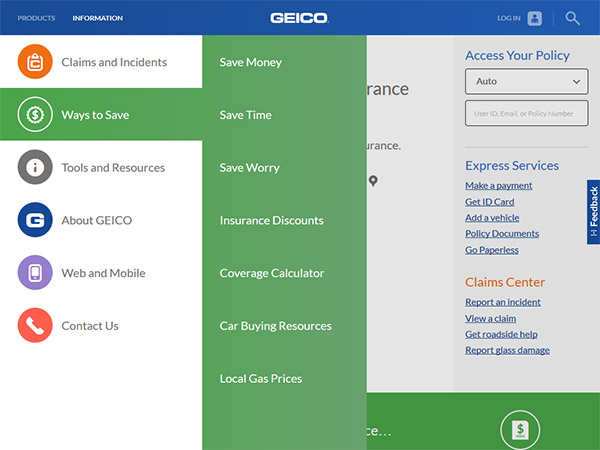This screenshot has width=600, height=450.
Task: Click the blue About GEICO G icon
Action: click(35, 220)
